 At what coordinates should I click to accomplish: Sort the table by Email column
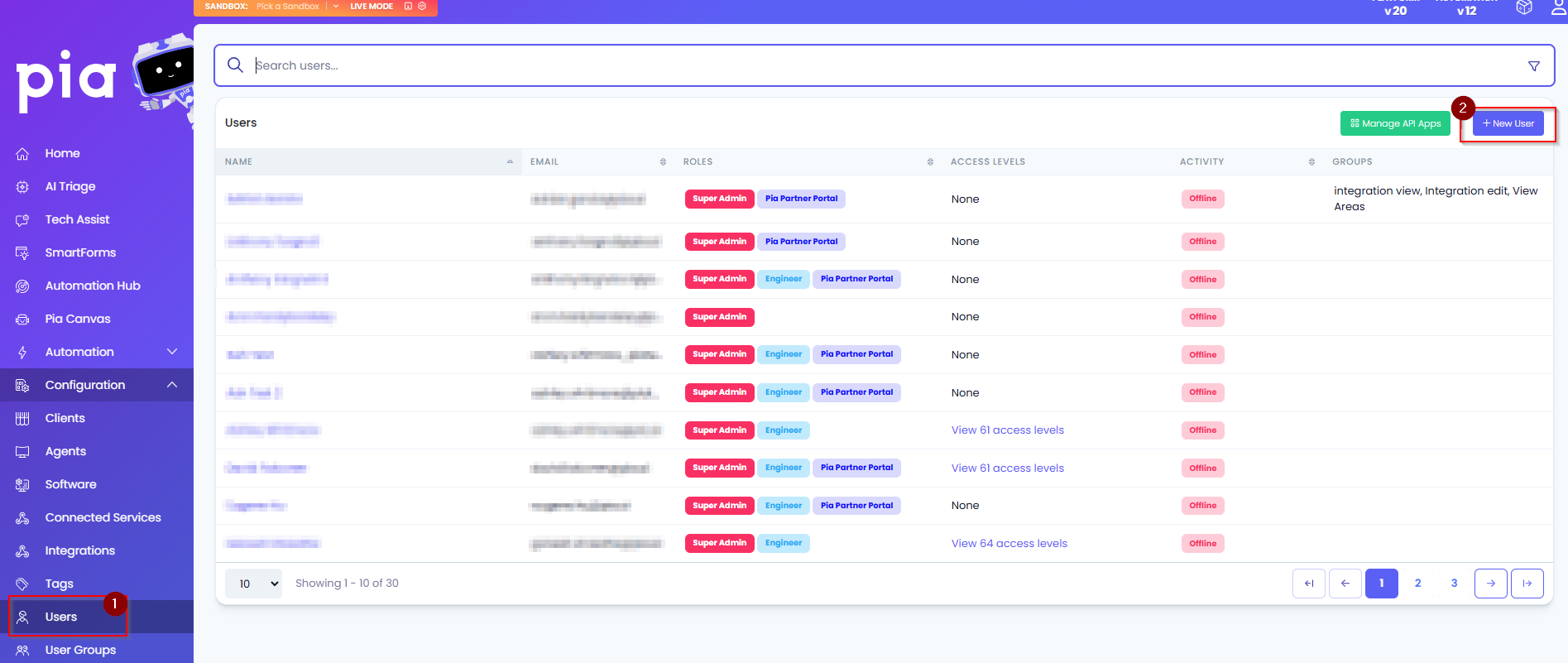663,162
